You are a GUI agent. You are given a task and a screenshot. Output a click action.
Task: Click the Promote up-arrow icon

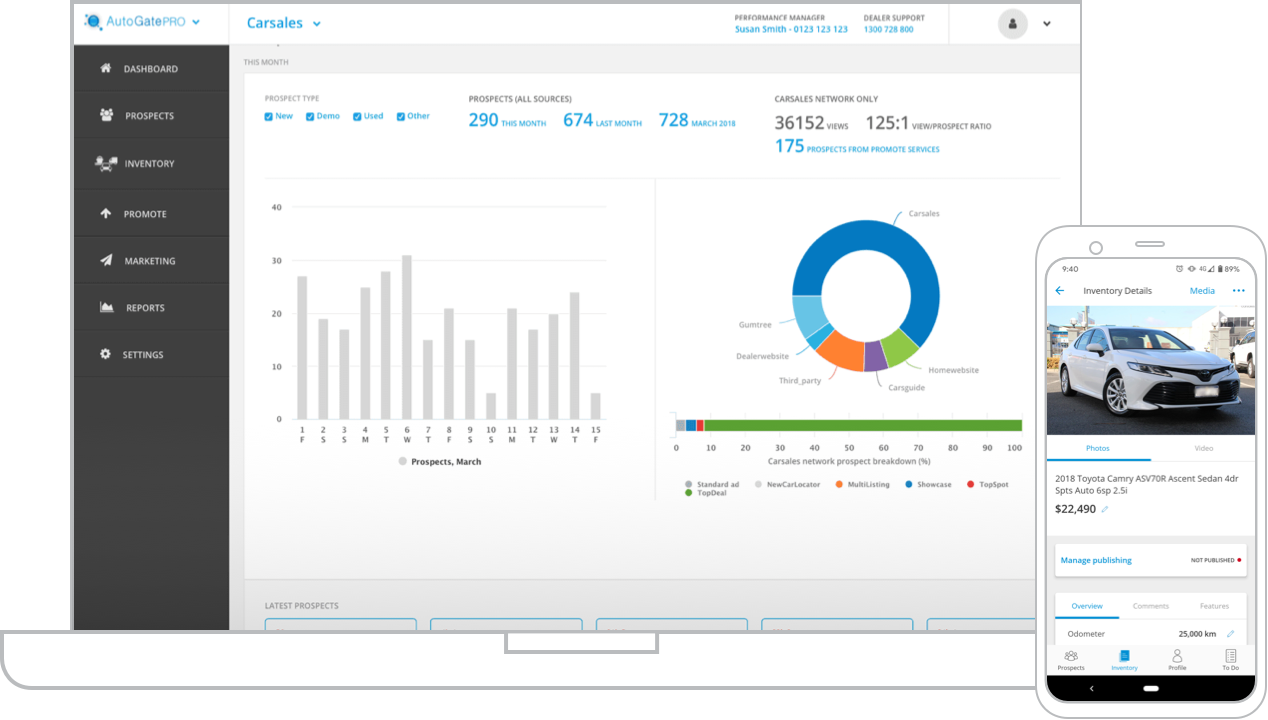[x=105, y=213]
